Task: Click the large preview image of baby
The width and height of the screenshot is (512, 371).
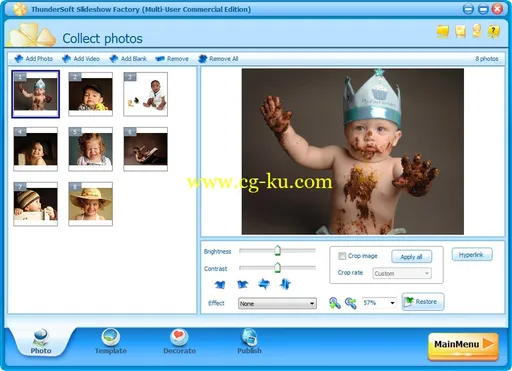Action: tap(353, 152)
